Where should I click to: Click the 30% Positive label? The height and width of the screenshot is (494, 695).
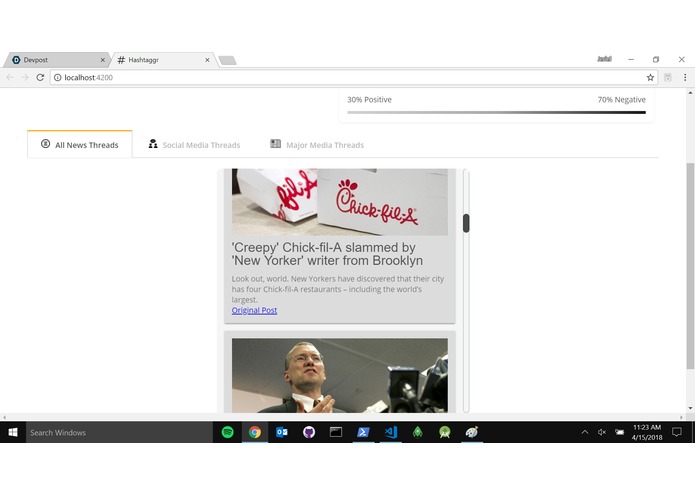click(369, 100)
